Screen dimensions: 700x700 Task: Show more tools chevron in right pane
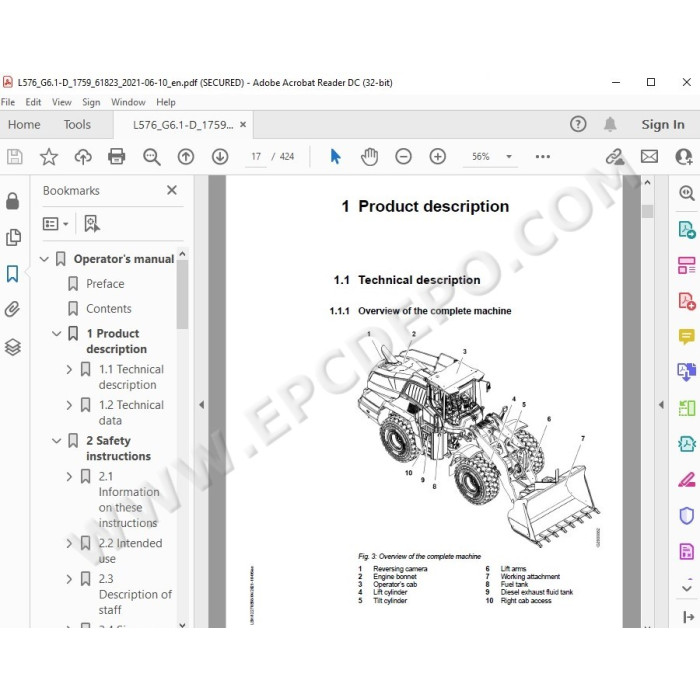(687, 588)
